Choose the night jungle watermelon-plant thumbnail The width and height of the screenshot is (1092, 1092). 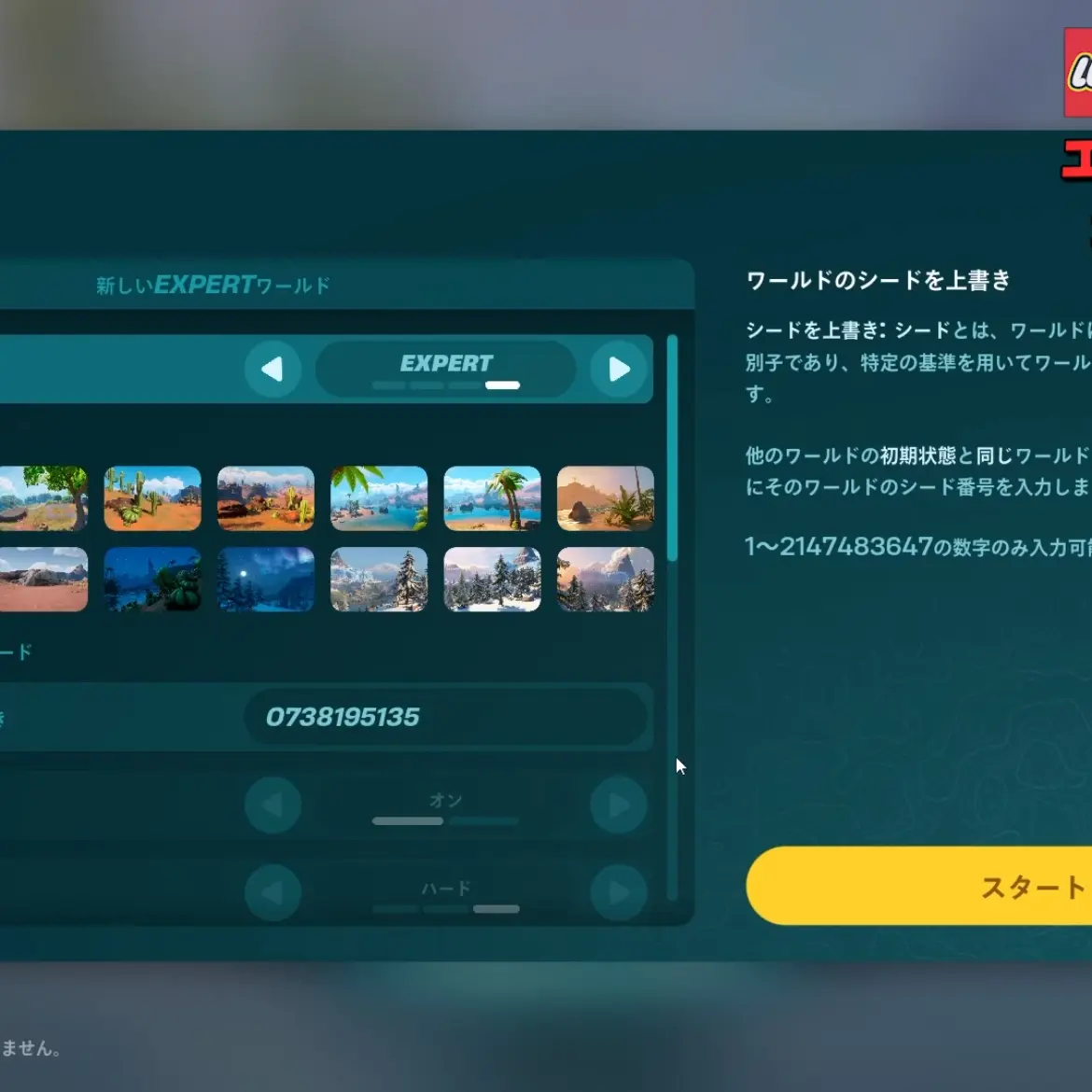[152, 580]
